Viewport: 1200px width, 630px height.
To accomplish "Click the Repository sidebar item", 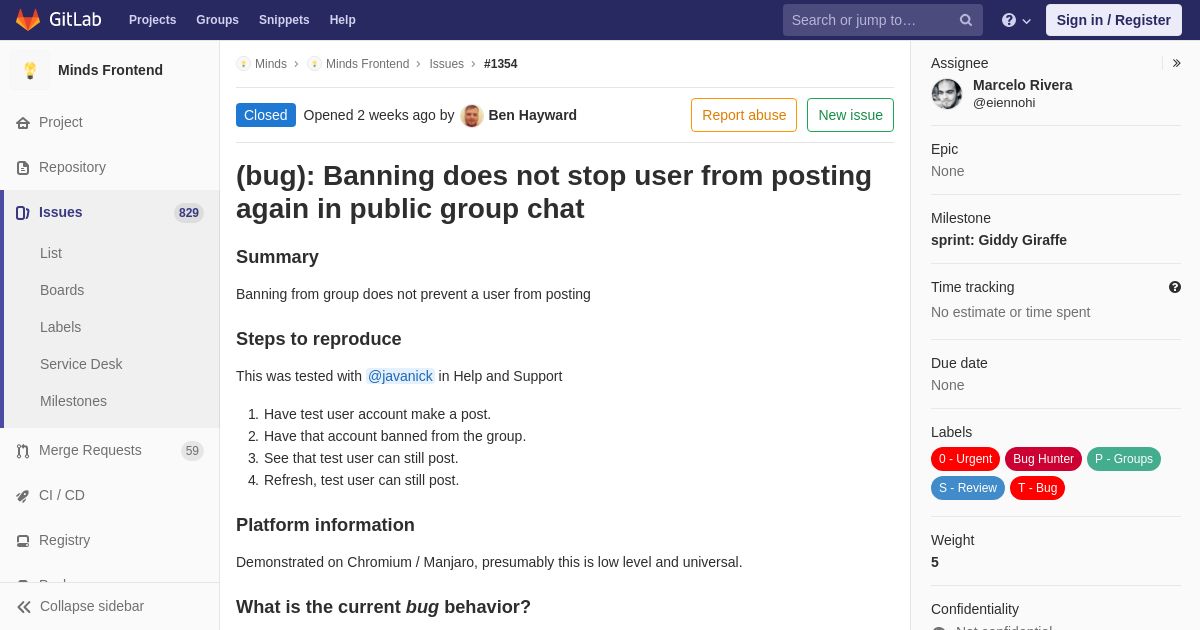I will pyautogui.click(x=110, y=167).
